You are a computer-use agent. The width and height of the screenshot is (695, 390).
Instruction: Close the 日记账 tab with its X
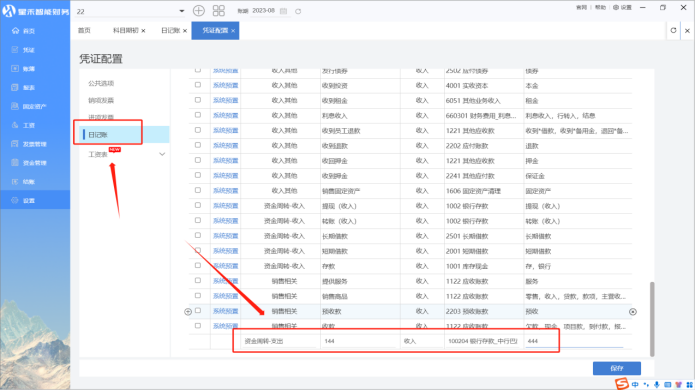[x=185, y=31]
